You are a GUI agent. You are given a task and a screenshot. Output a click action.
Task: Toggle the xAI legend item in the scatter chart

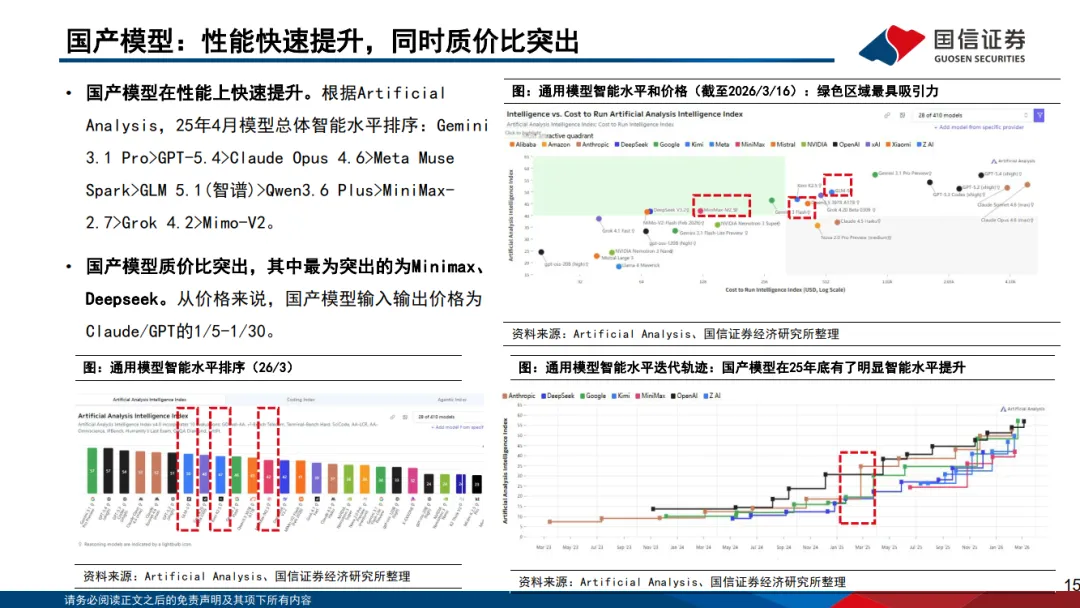(873, 145)
